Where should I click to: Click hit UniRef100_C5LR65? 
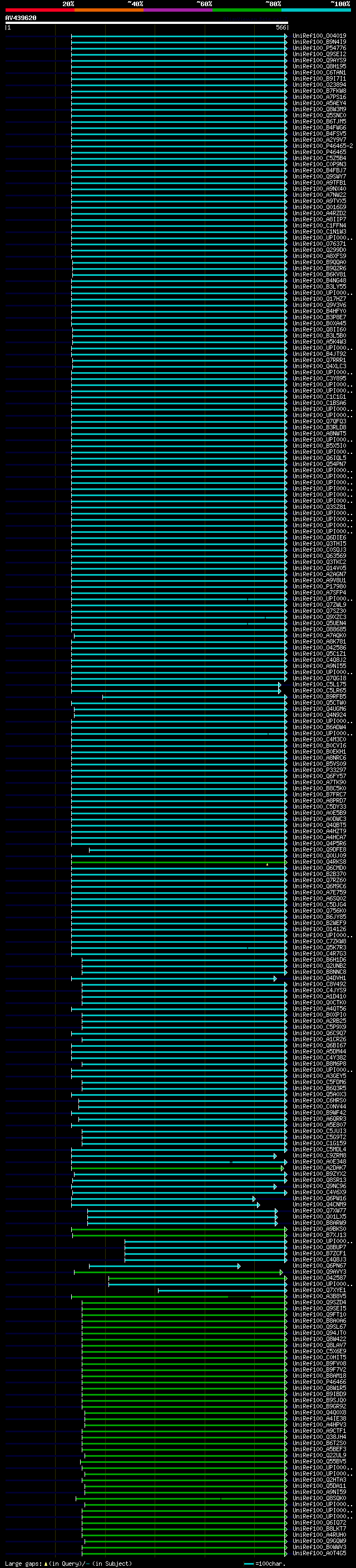tap(319, 690)
